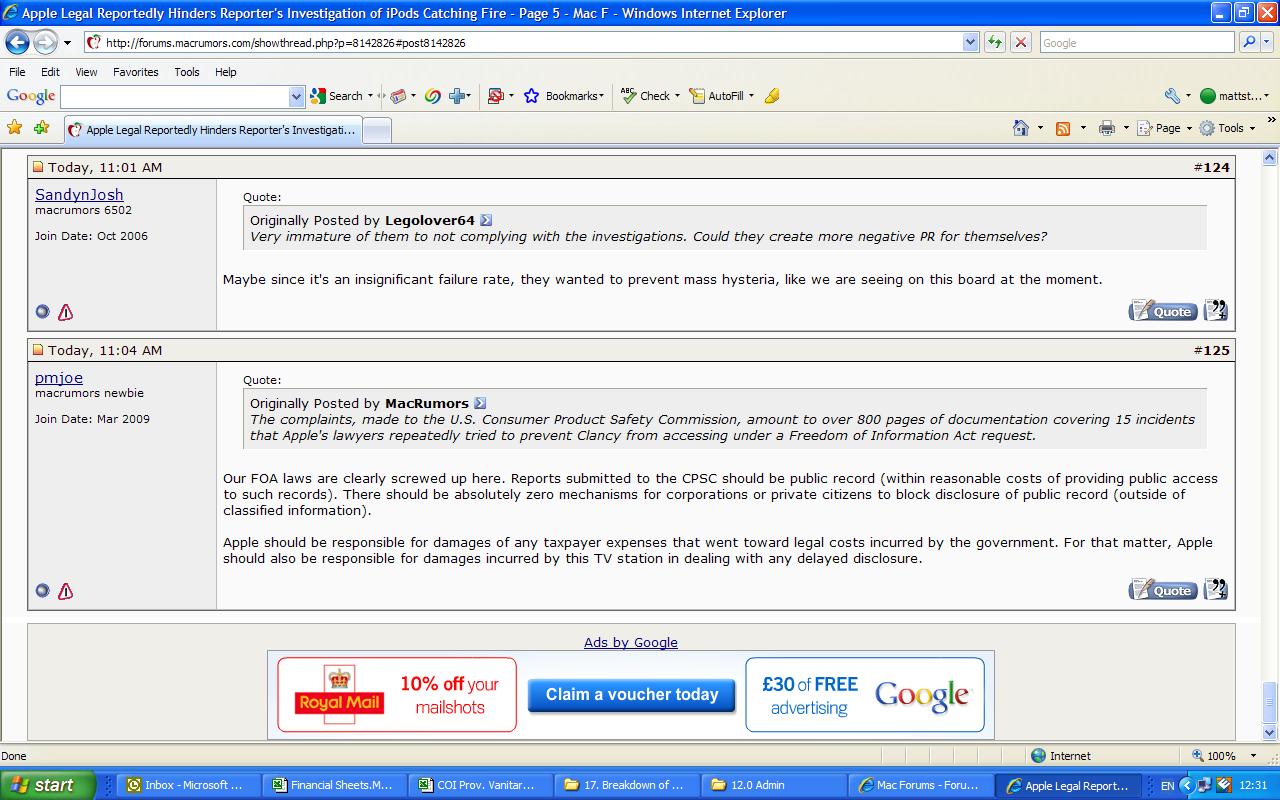Image resolution: width=1280 pixels, height=800 pixels.
Task: Click the page vertical scrollbar thumb
Action: point(1270,701)
